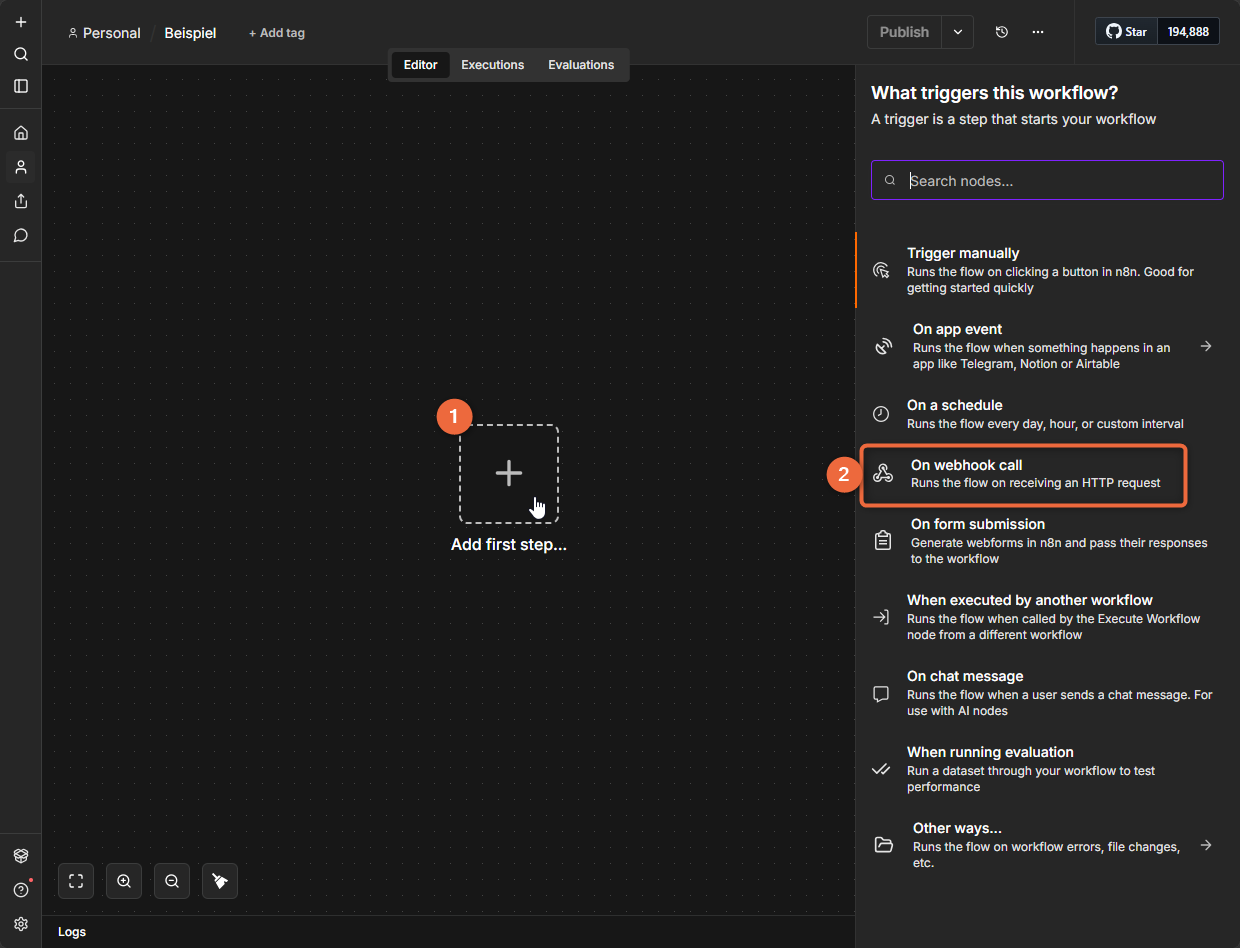
Task: Click Add tag
Action: click(x=277, y=33)
